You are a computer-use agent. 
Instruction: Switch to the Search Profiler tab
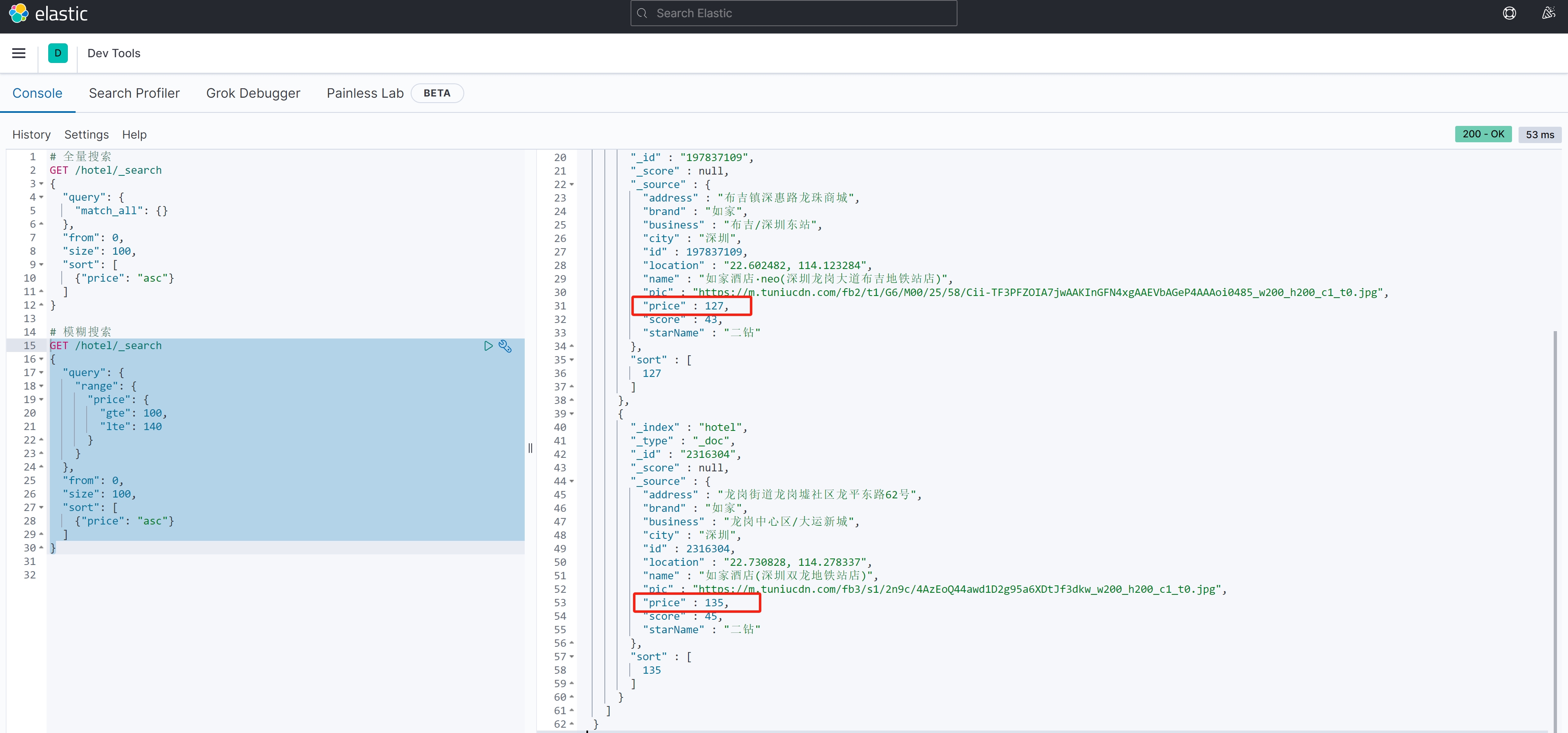pos(134,93)
